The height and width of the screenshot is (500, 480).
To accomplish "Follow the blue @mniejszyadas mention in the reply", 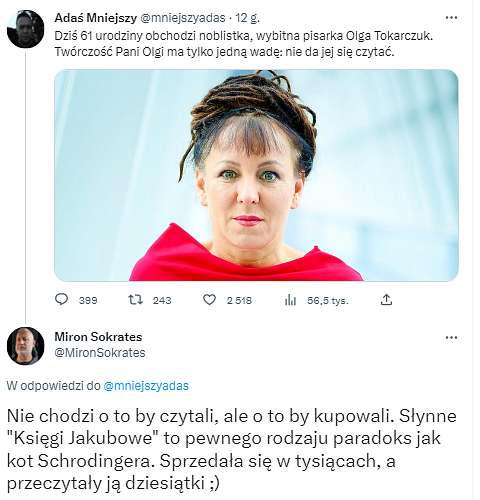I will coord(146,386).
